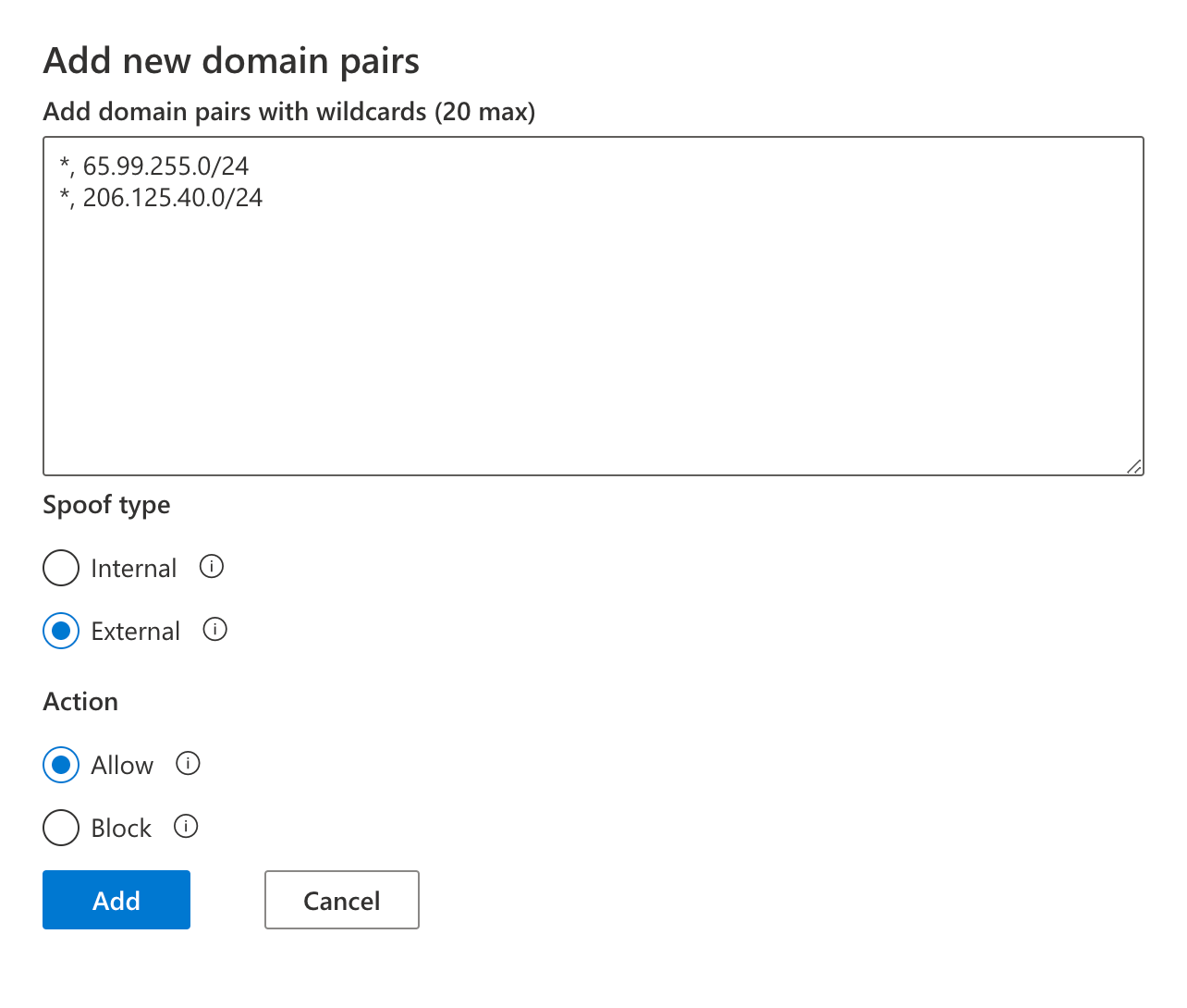Click the info icon beside Allow
Image resolution: width=1187 pixels, height=1008 pixels.
[188, 764]
